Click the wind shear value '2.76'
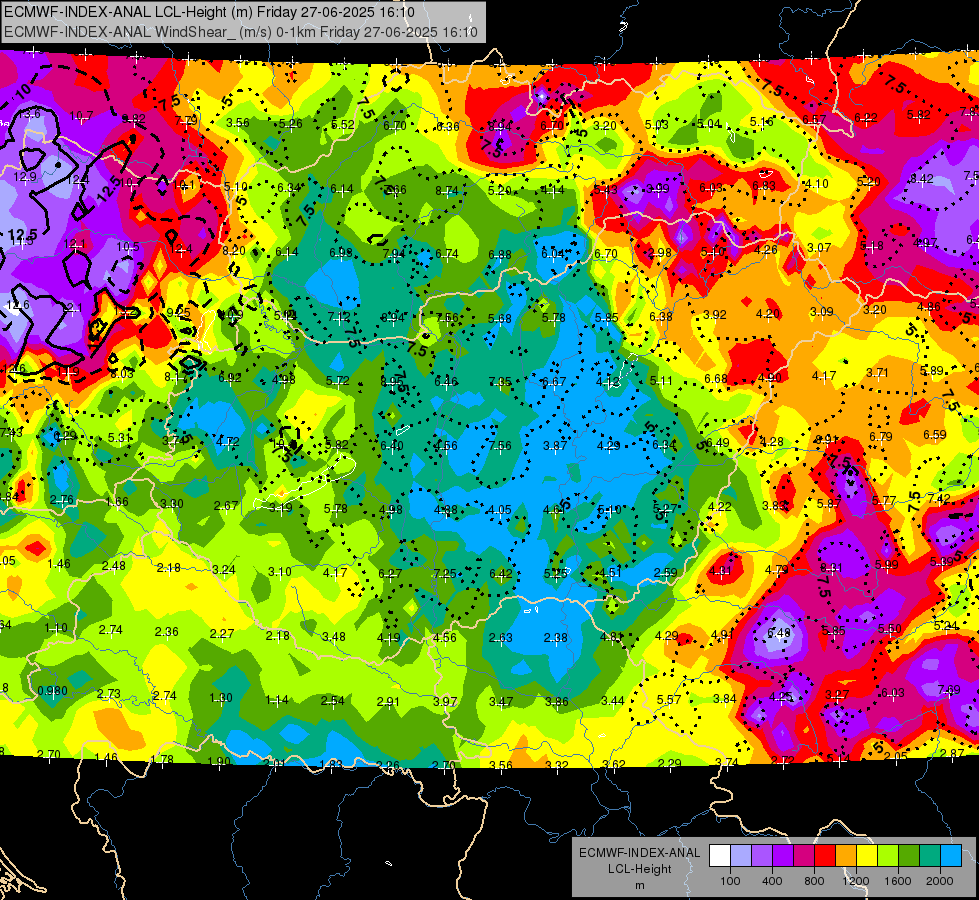This screenshot has height=900, width=979. coord(62,500)
